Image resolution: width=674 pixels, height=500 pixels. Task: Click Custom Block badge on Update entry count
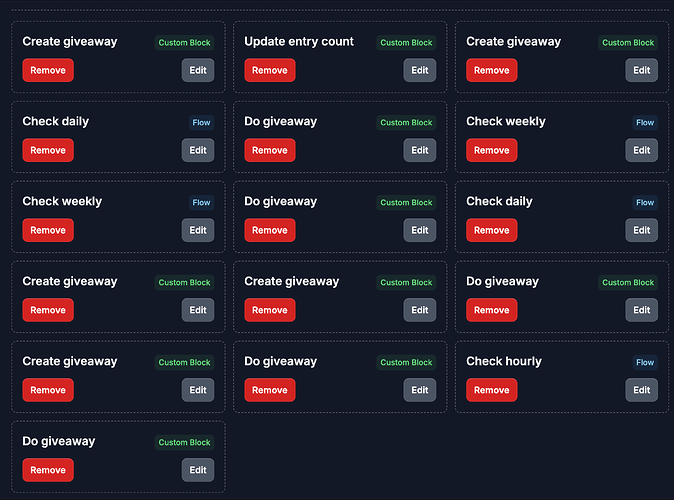406,43
